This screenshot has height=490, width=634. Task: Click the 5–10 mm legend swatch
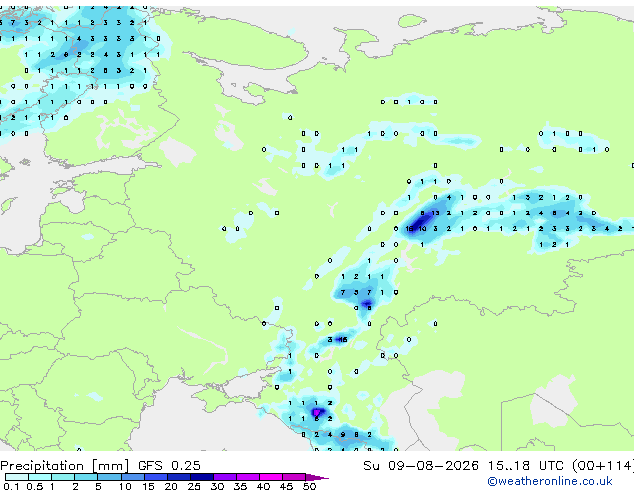pyautogui.click(x=109, y=477)
